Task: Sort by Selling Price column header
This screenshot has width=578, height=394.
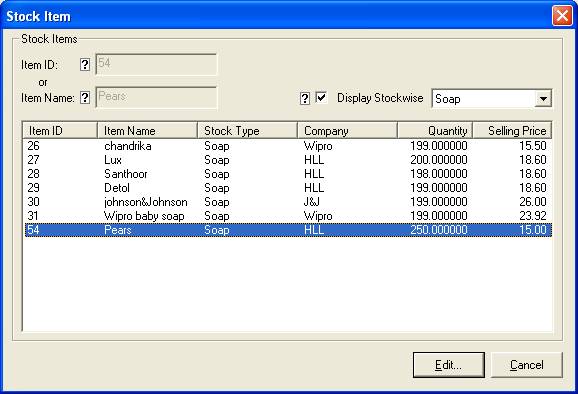Action: [x=512, y=130]
